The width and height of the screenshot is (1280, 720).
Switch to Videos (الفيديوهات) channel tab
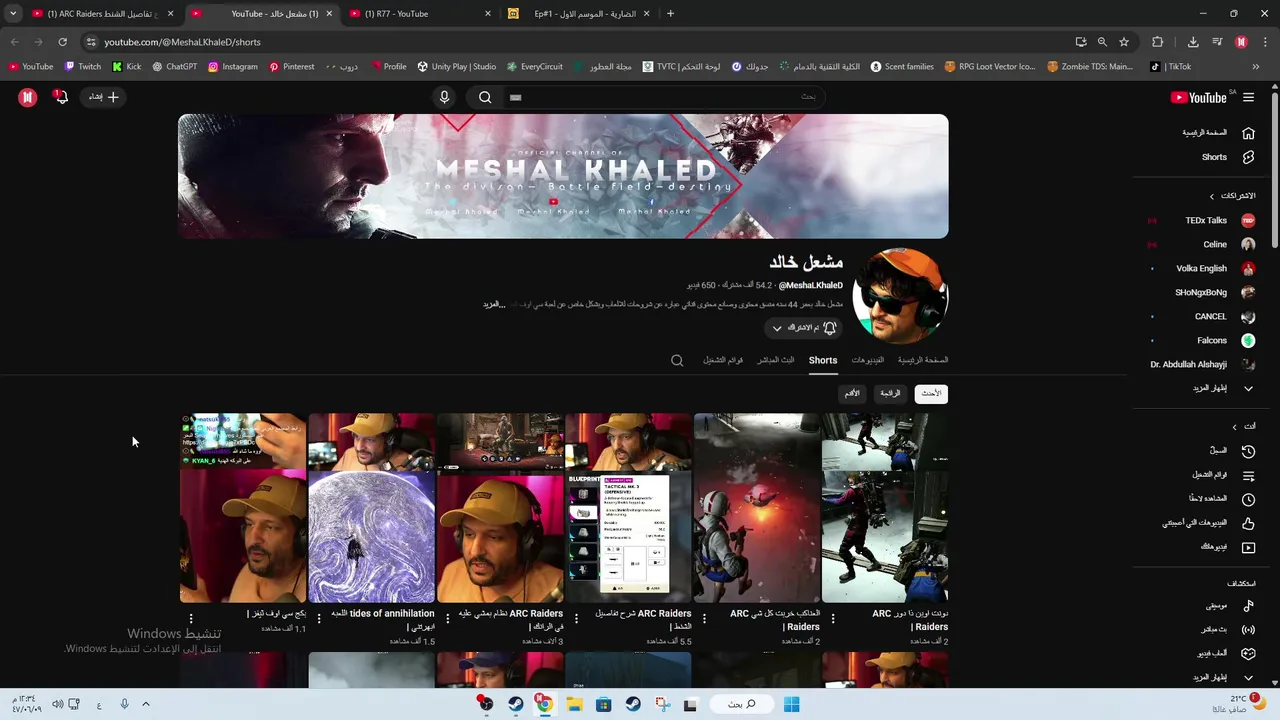point(868,360)
